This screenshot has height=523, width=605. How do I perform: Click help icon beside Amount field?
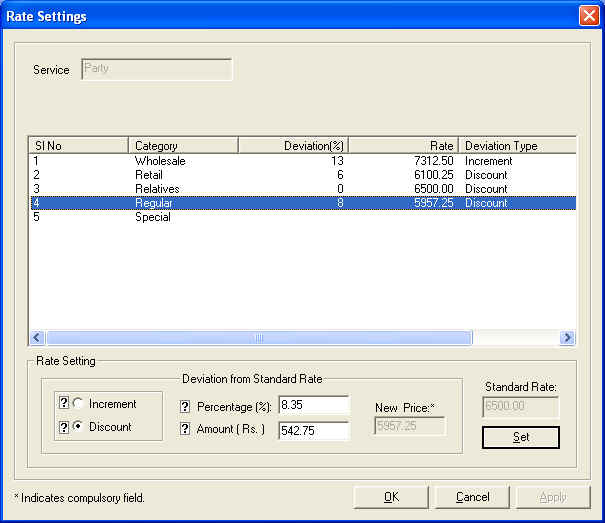click(x=185, y=428)
